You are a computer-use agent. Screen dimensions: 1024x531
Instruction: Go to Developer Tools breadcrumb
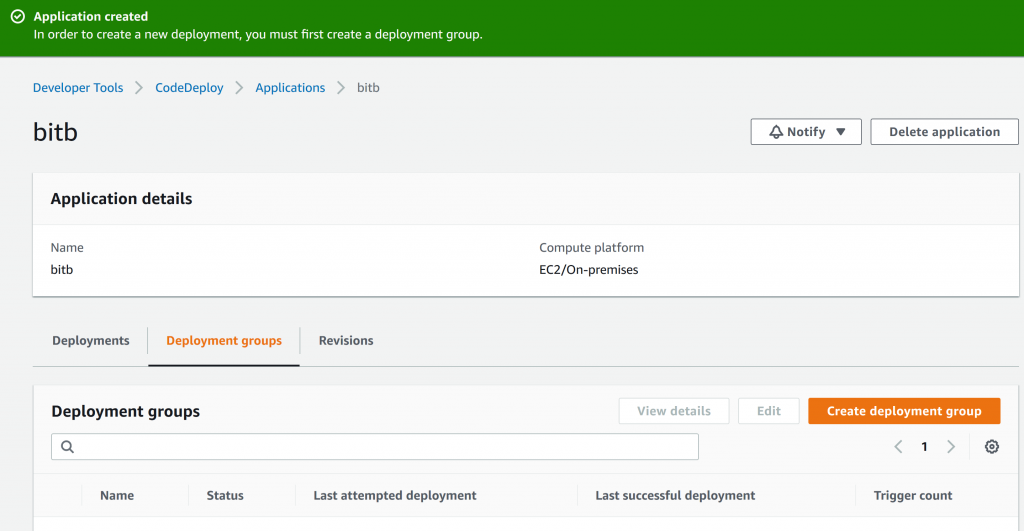[78, 88]
